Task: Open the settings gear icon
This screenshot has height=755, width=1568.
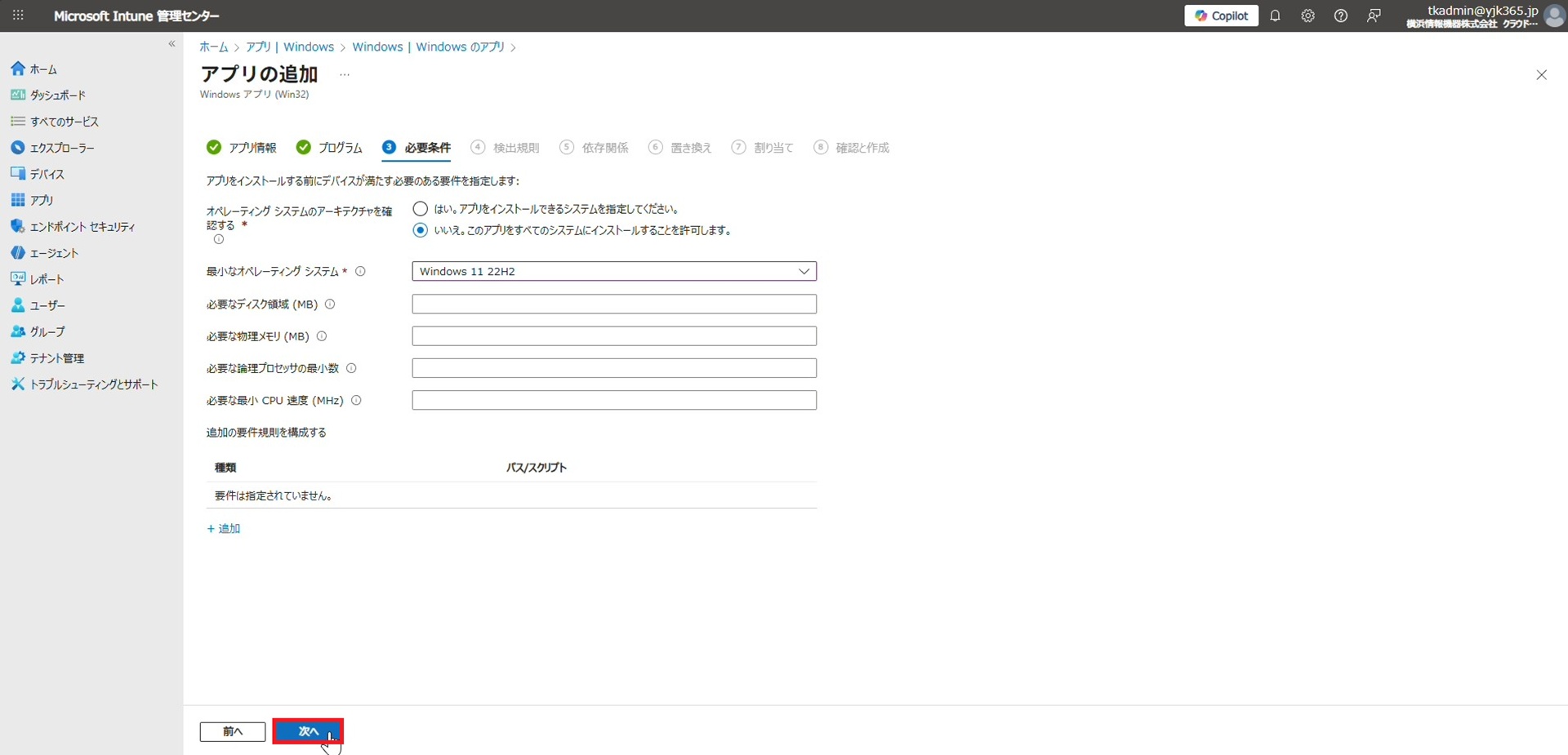Action: pyautogui.click(x=1307, y=16)
